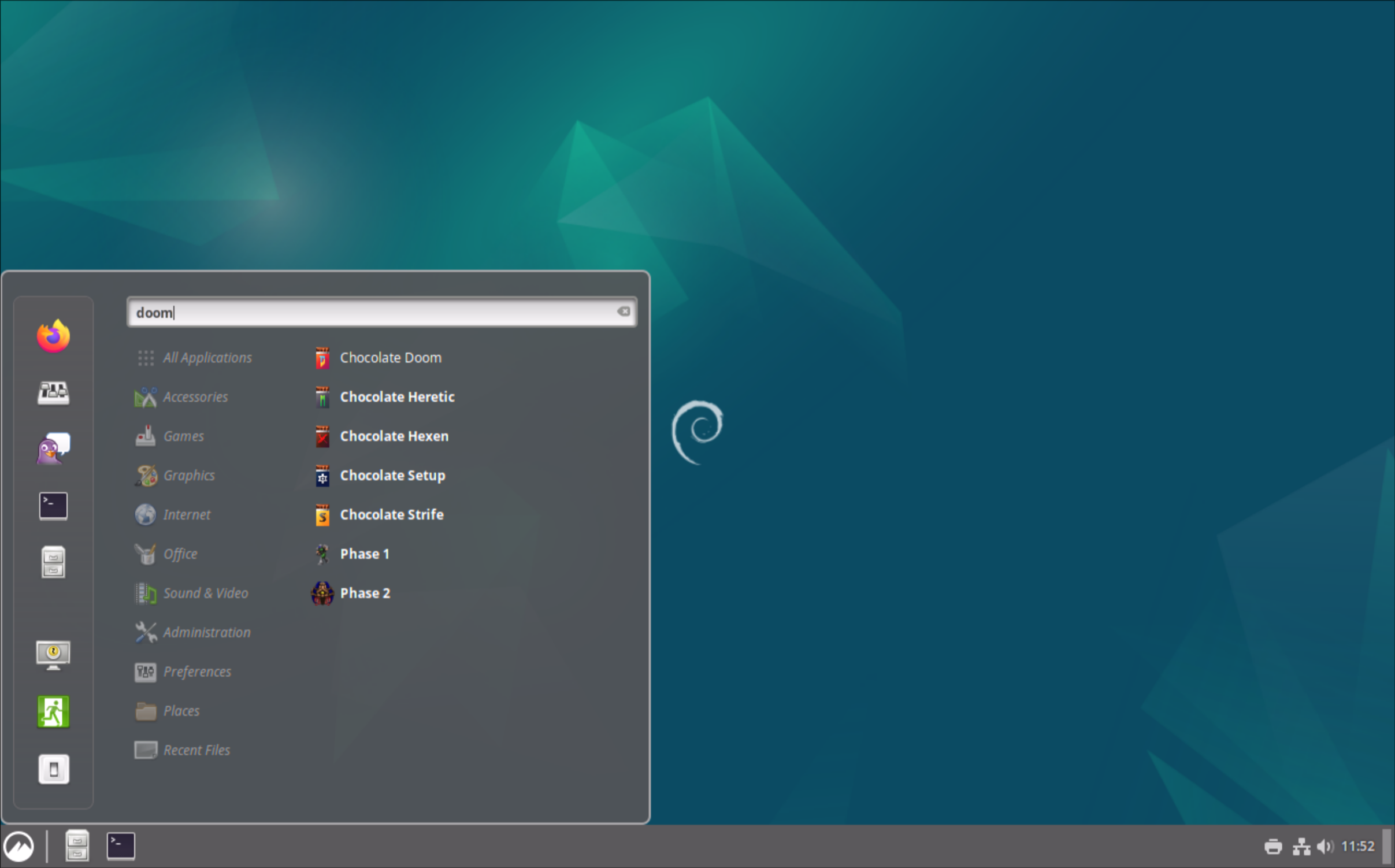This screenshot has width=1395, height=868.
Task: Open the Sound & Video category
Action: pos(205,593)
